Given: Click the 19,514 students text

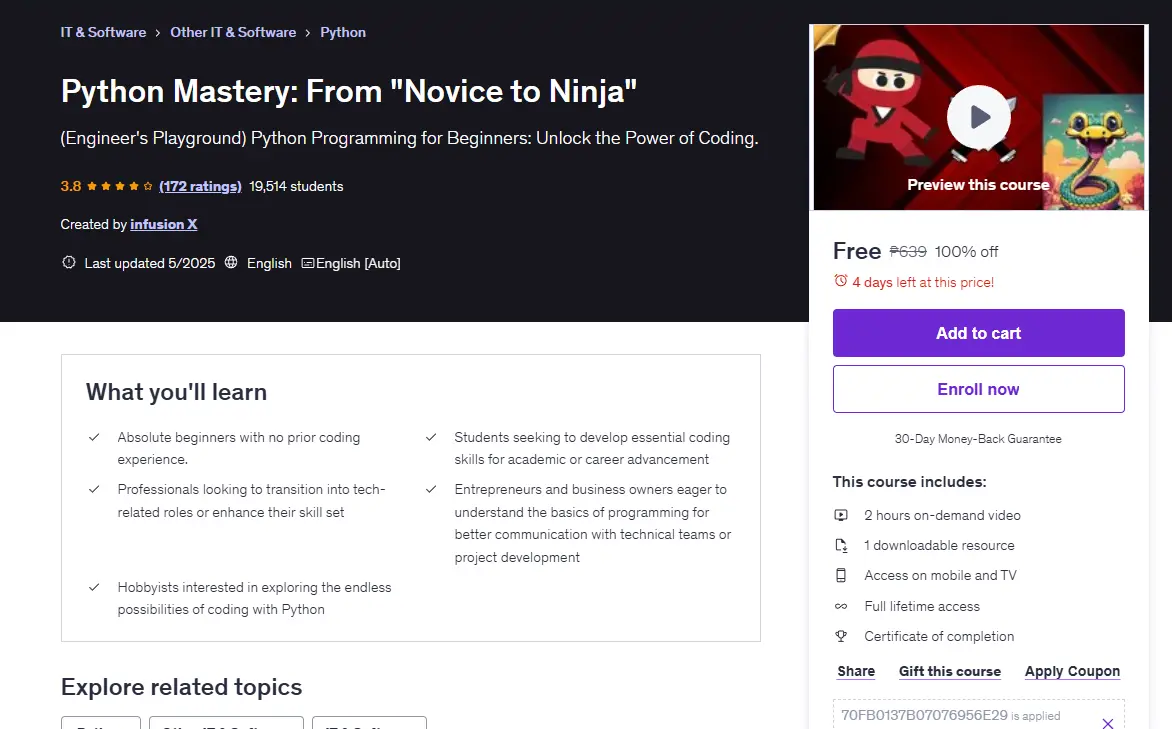Looking at the screenshot, I should tap(296, 186).
